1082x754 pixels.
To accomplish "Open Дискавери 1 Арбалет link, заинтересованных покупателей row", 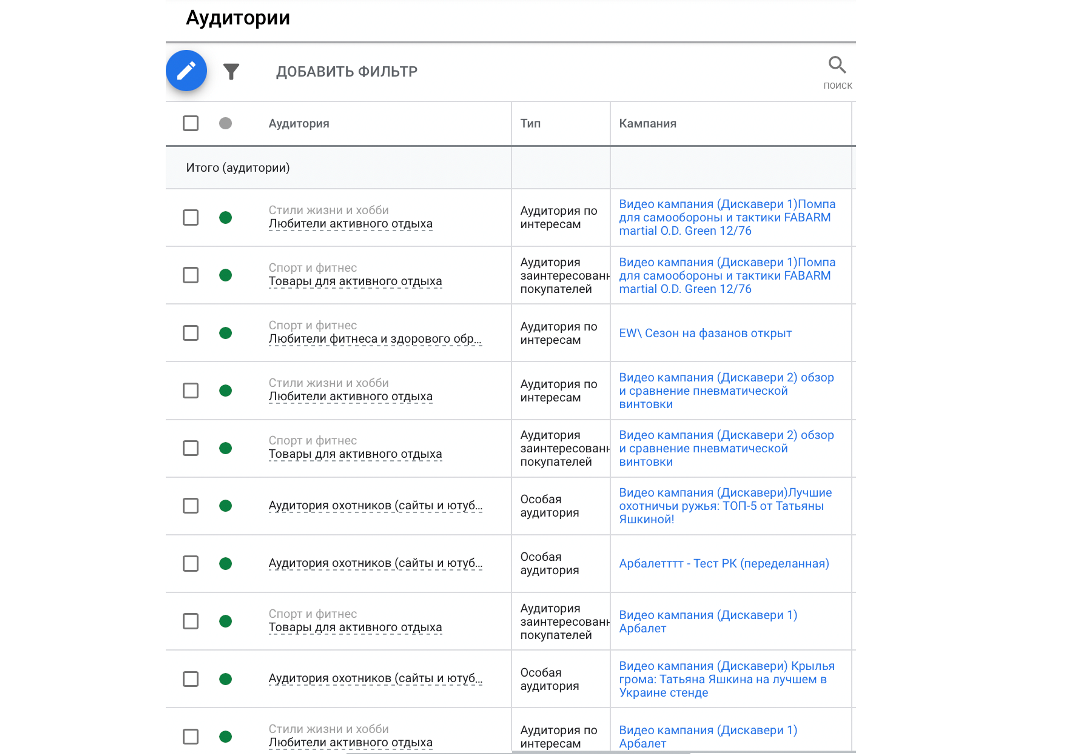I will click(x=708, y=621).
